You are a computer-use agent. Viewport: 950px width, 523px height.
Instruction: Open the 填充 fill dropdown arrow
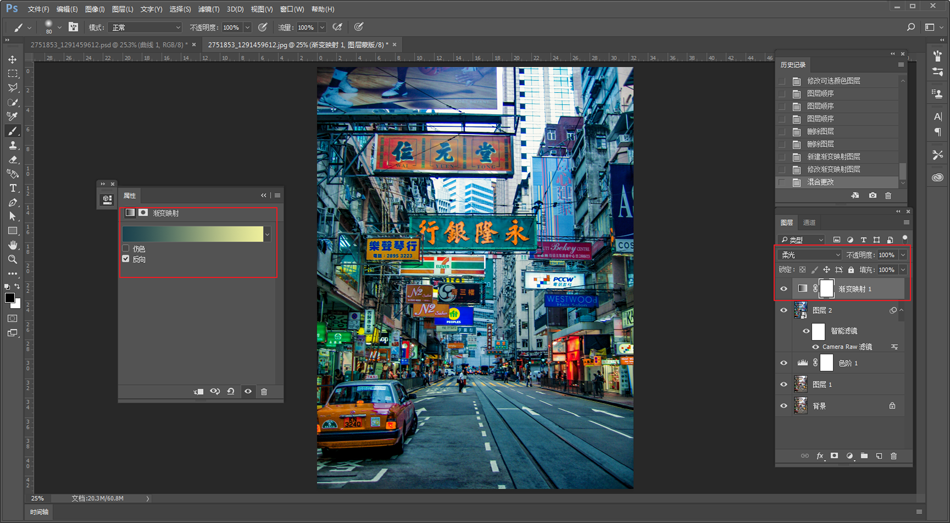click(x=903, y=270)
